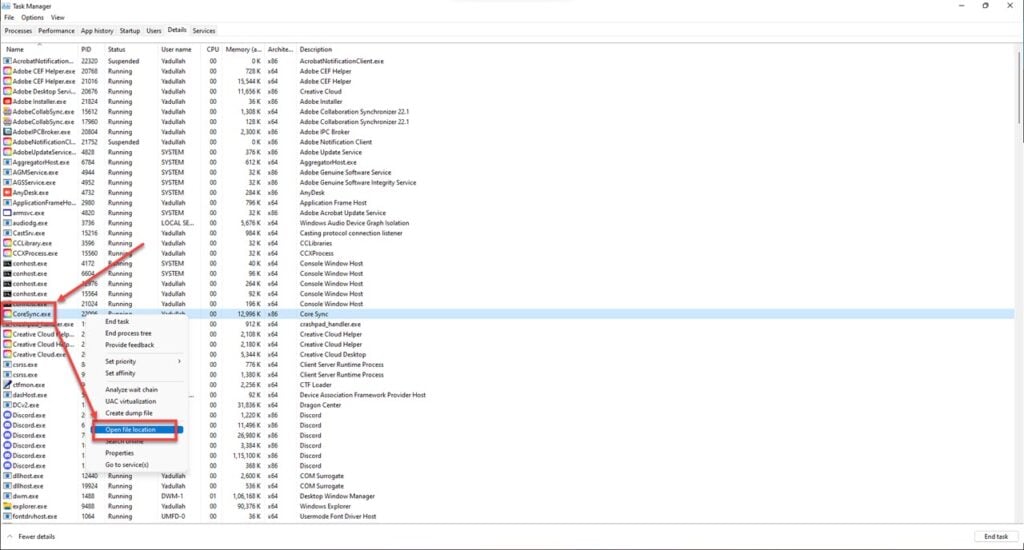Viewport: 1024px width, 550px height.
Task: Switch to the Services tab
Action: (204, 31)
